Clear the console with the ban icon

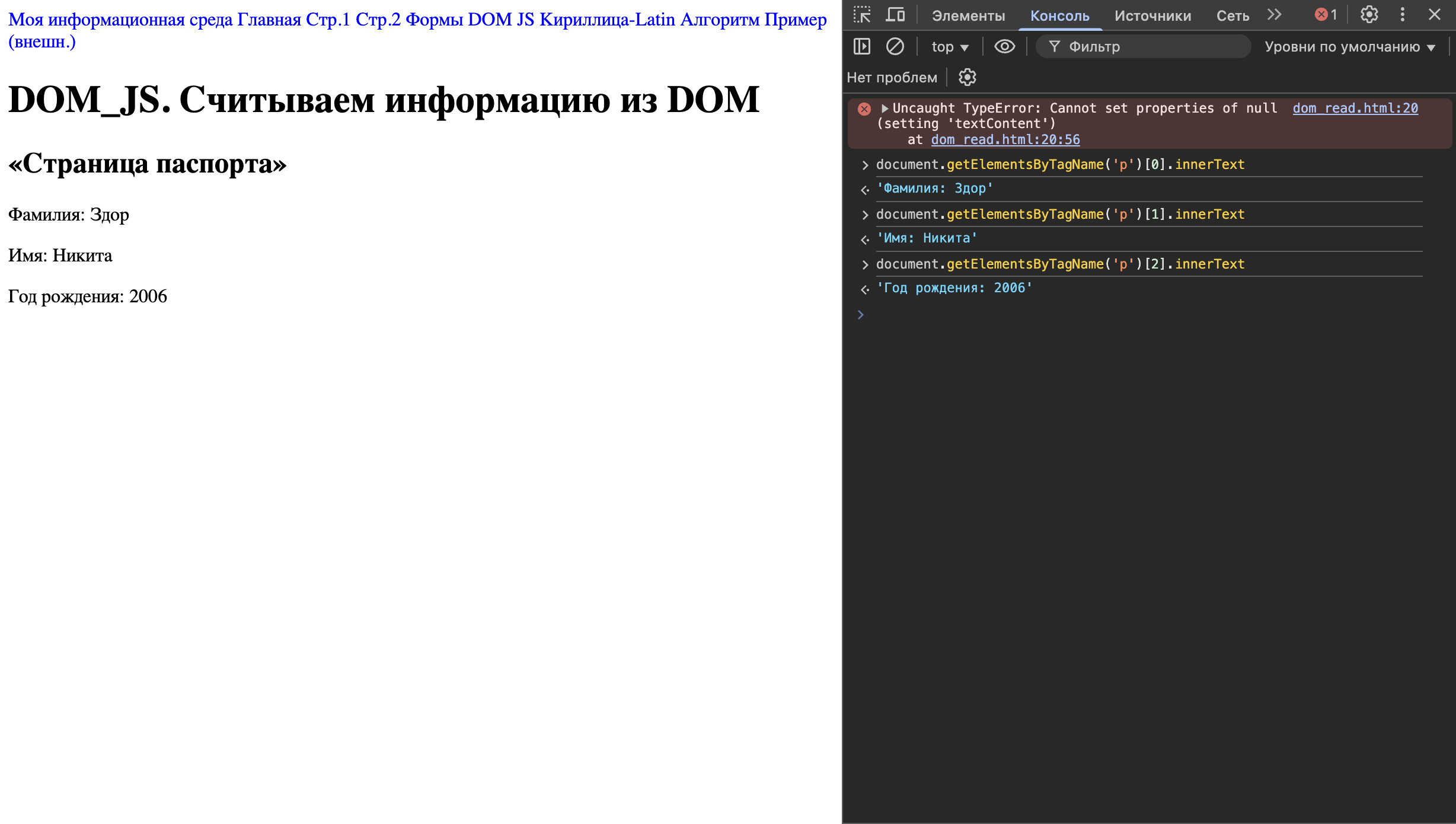click(895, 46)
